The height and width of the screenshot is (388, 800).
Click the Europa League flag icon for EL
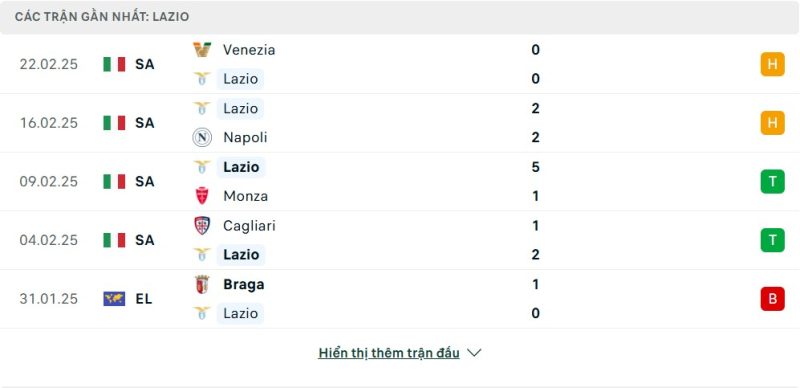tap(114, 299)
